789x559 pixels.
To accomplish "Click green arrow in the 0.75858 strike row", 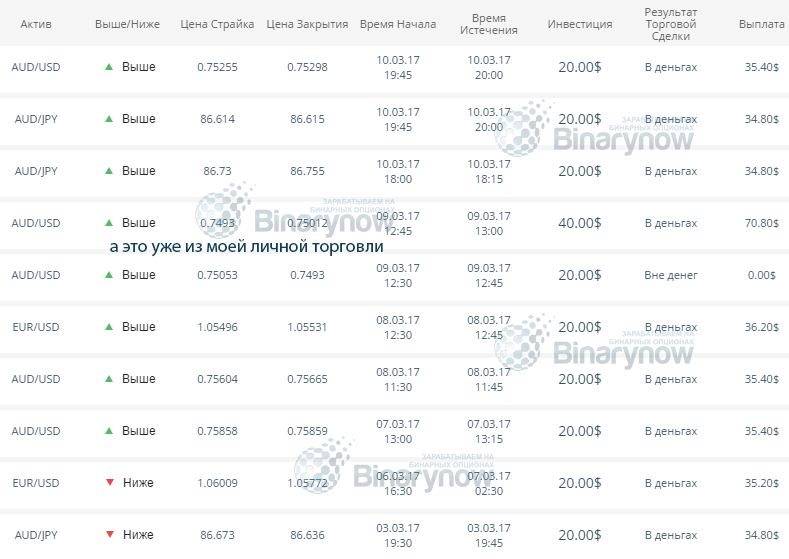I will [110, 431].
